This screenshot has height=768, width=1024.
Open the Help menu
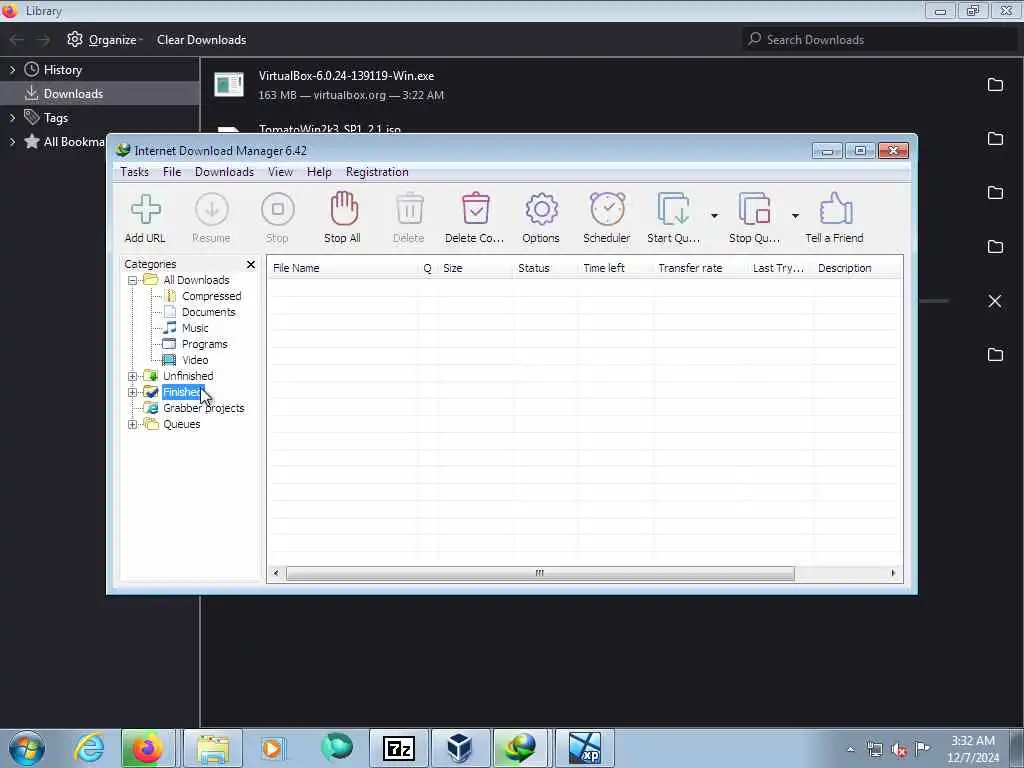click(319, 172)
